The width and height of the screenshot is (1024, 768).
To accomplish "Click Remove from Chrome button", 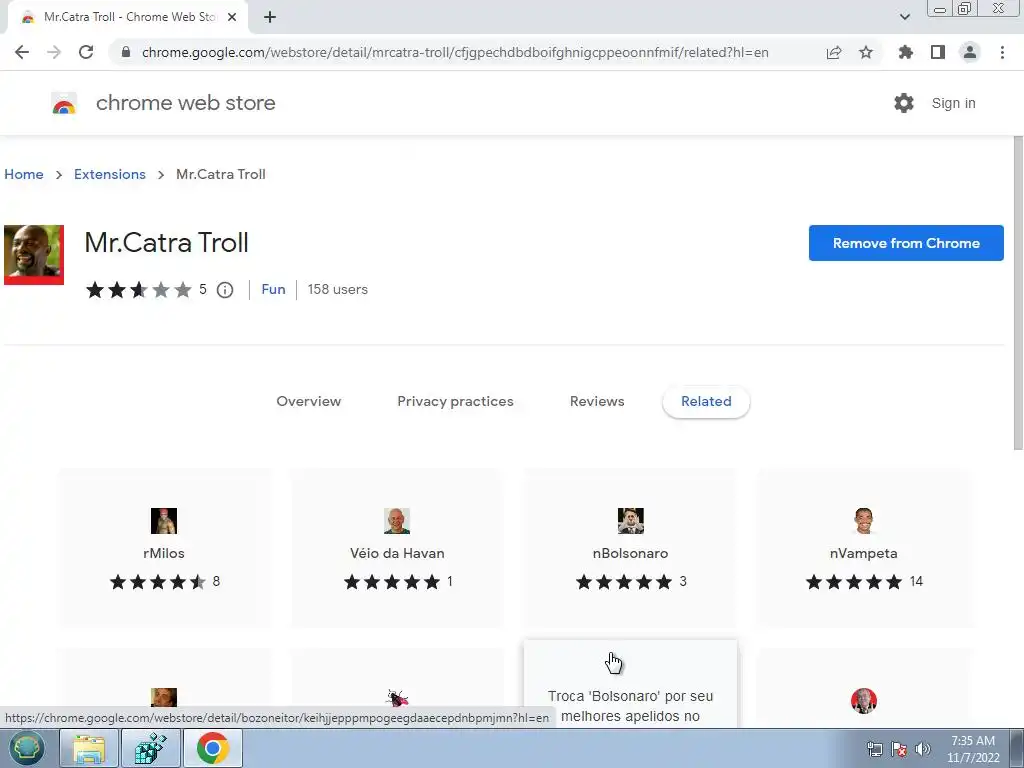I will click(906, 243).
